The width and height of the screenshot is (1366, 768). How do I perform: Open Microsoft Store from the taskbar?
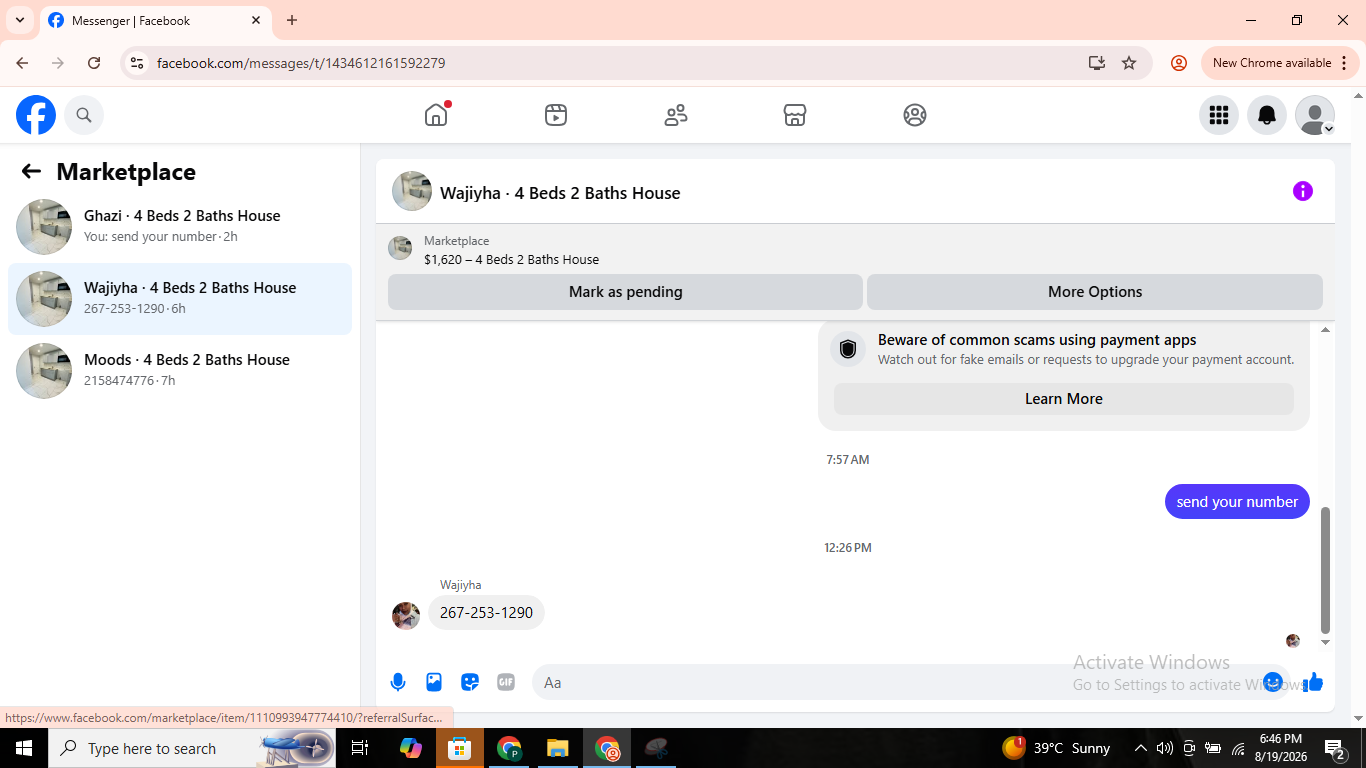460,748
